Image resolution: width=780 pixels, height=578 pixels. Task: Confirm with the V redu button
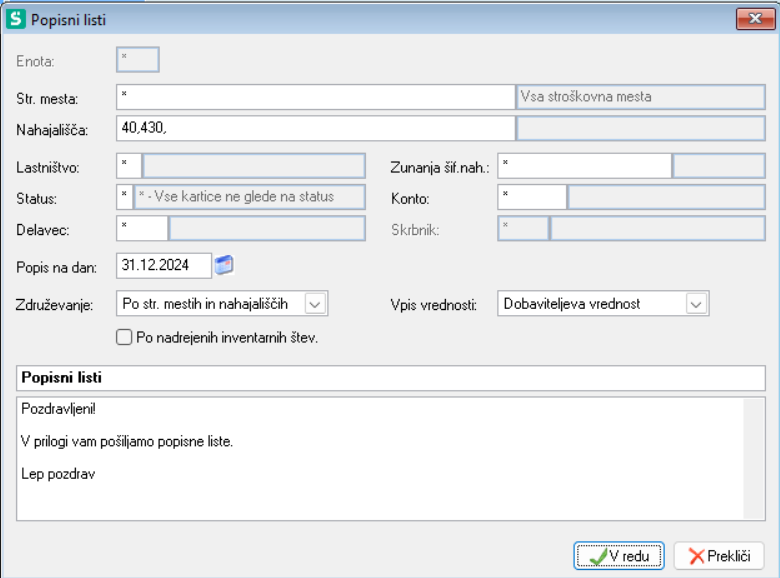(619, 556)
